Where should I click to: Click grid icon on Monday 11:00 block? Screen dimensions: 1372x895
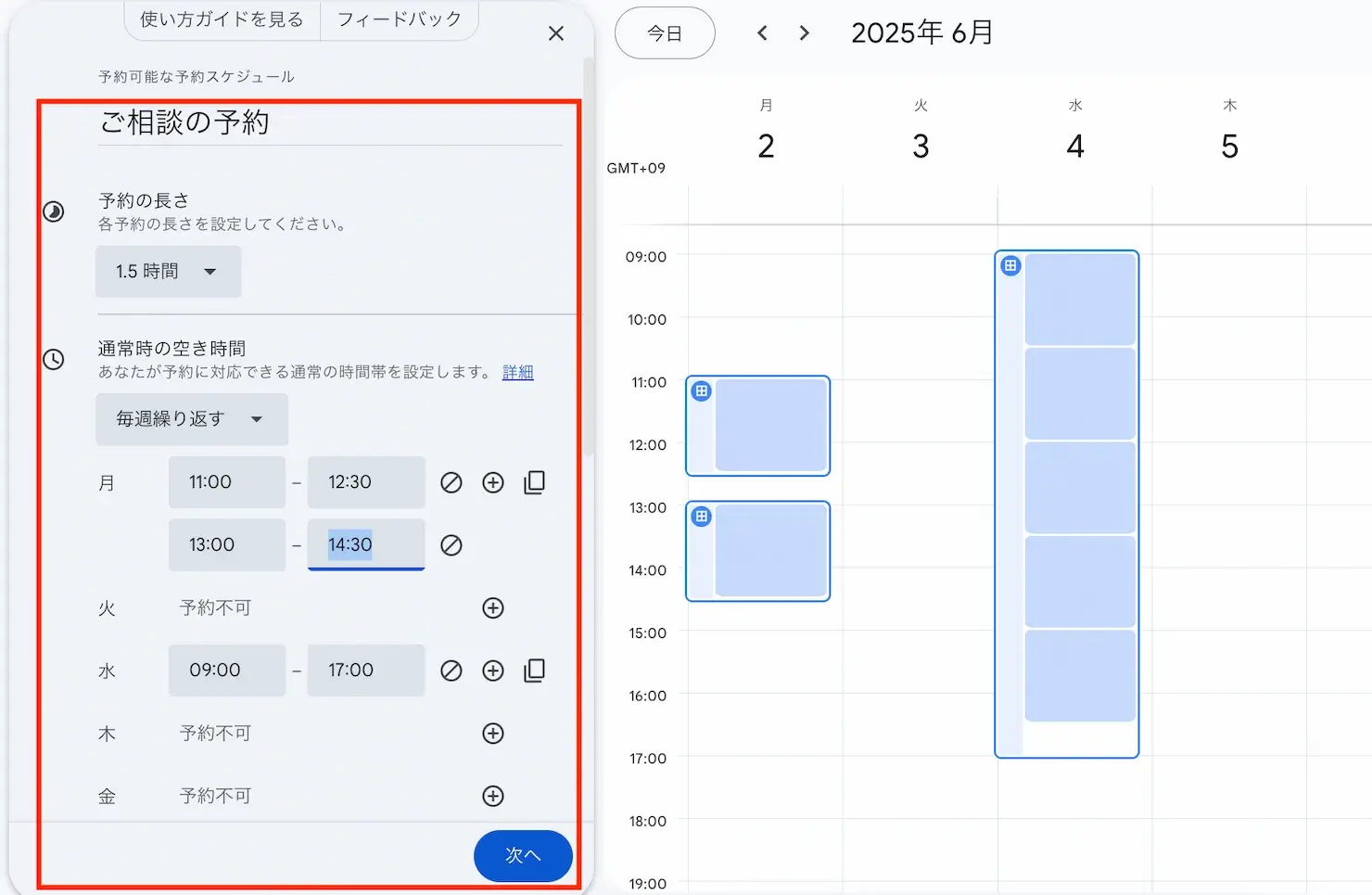pos(702,391)
